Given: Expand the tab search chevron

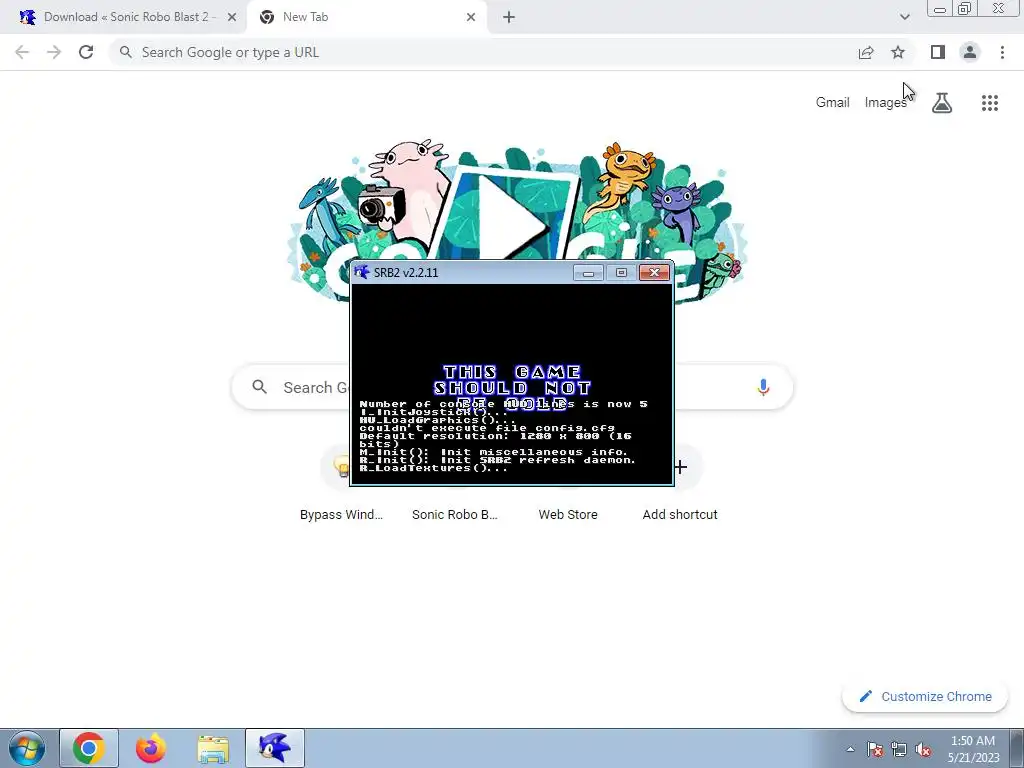Looking at the screenshot, I should (x=904, y=17).
